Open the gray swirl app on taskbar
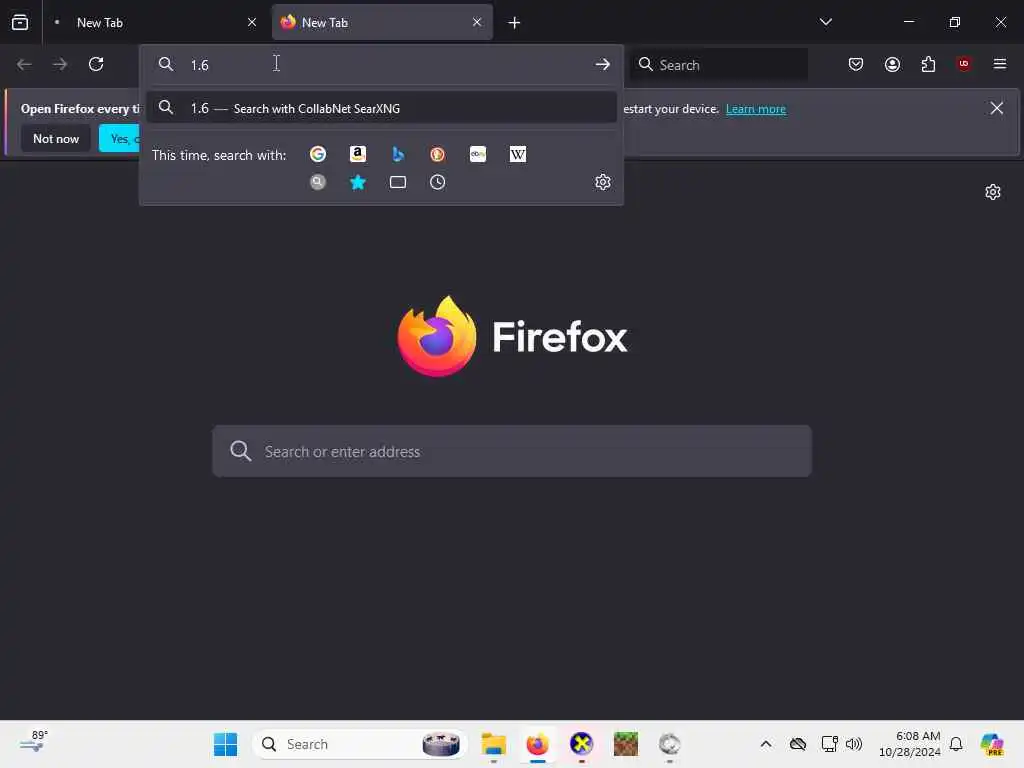The width and height of the screenshot is (1024, 768). click(669, 744)
